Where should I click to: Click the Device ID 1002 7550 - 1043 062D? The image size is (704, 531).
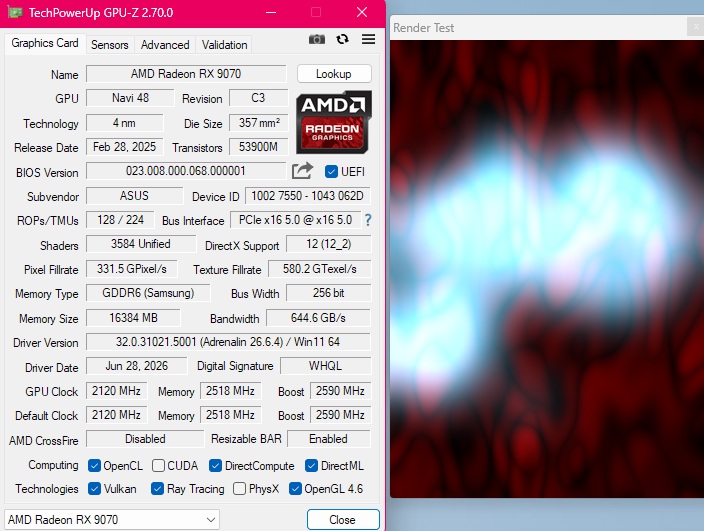tap(308, 196)
